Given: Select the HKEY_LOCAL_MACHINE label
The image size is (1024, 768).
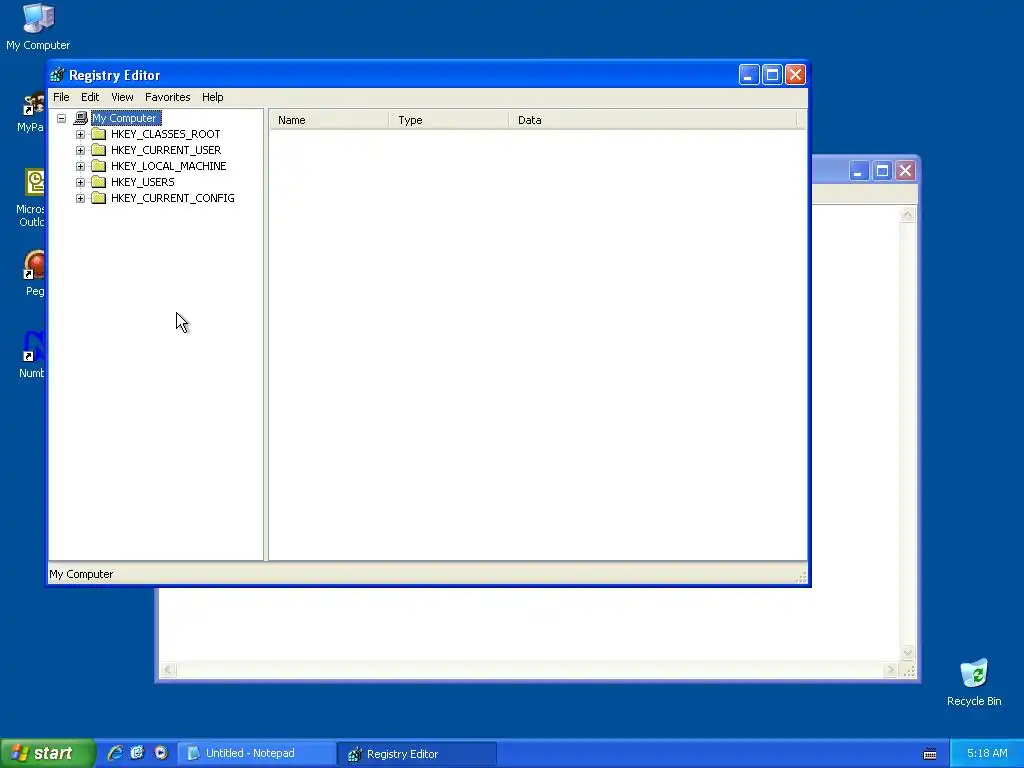Looking at the screenshot, I should click(x=168, y=166).
